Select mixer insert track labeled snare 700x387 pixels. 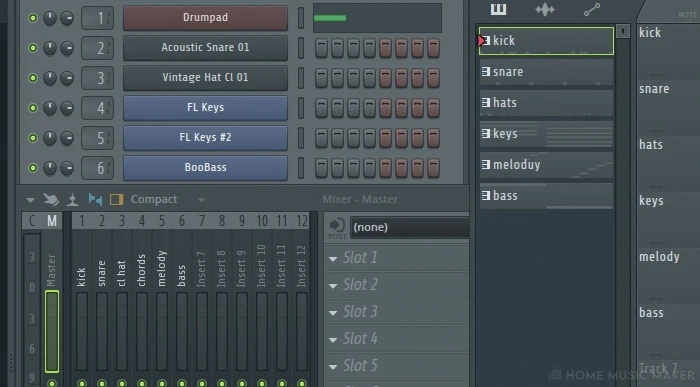(x=102, y=273)
